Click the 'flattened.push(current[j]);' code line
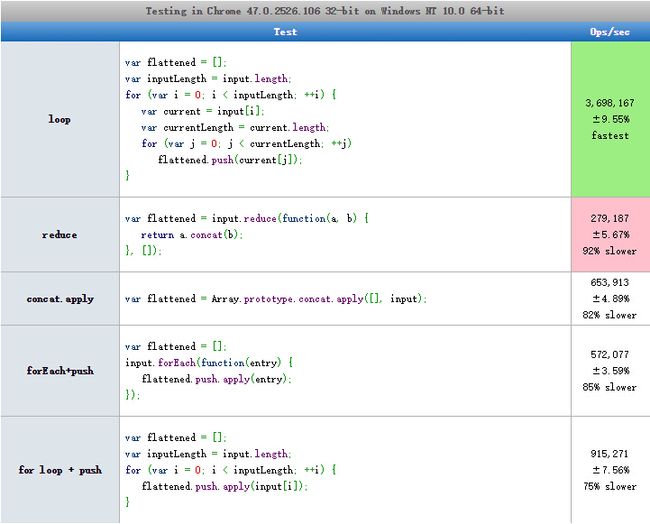The width and height of the screenshot is (650, 524). [x=230, y=160]
